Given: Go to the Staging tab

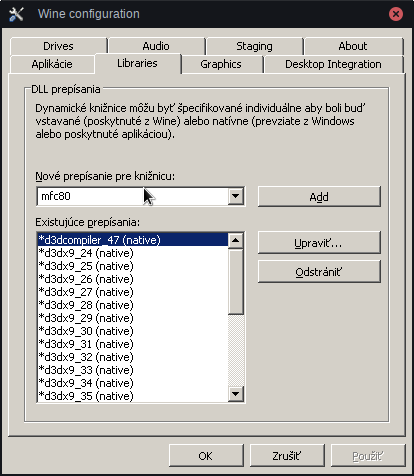Looking at the screenshot, I should pyautogui.click(x=254, y=46).
